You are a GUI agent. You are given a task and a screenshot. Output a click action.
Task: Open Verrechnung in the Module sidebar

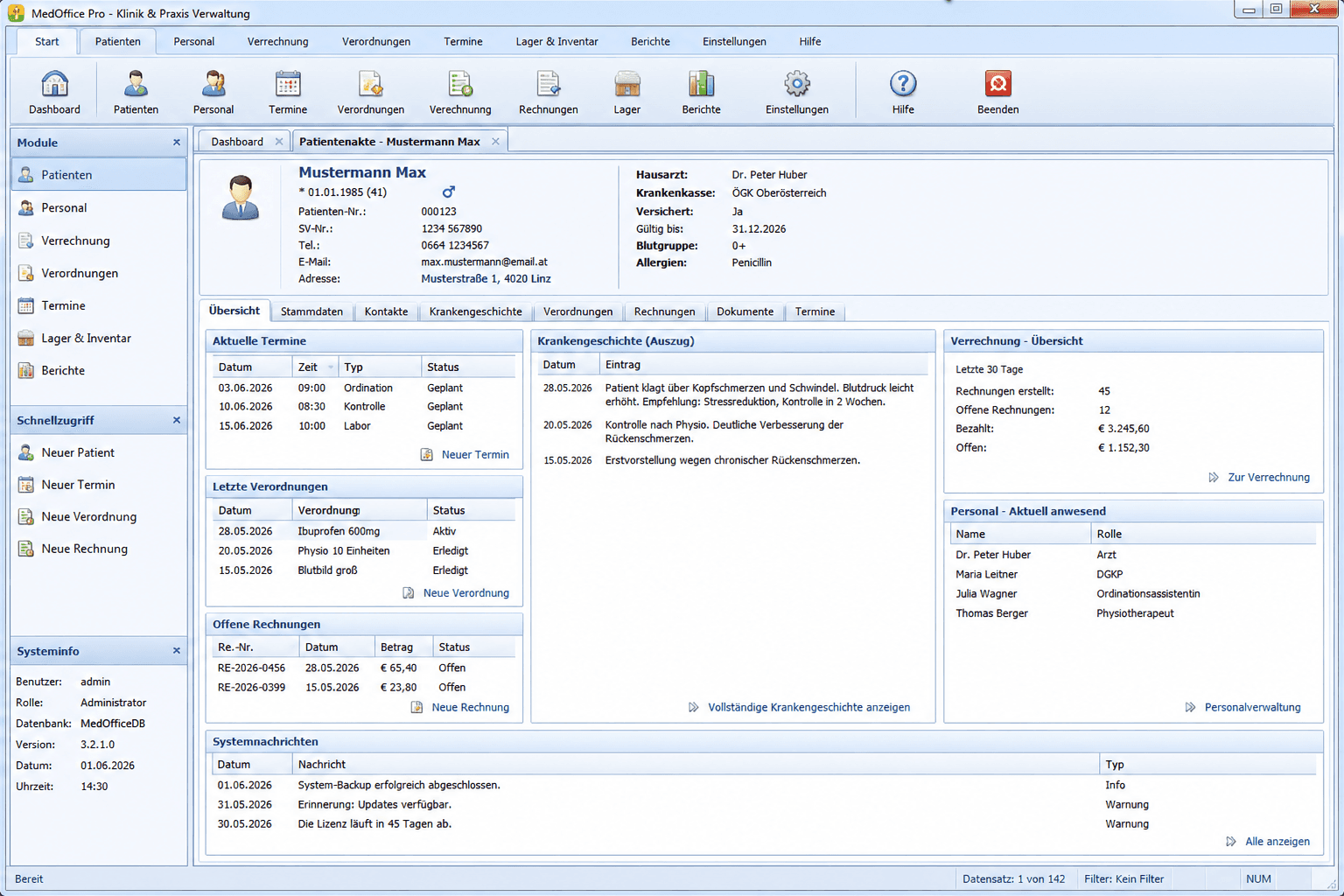[x=99, y=240]
